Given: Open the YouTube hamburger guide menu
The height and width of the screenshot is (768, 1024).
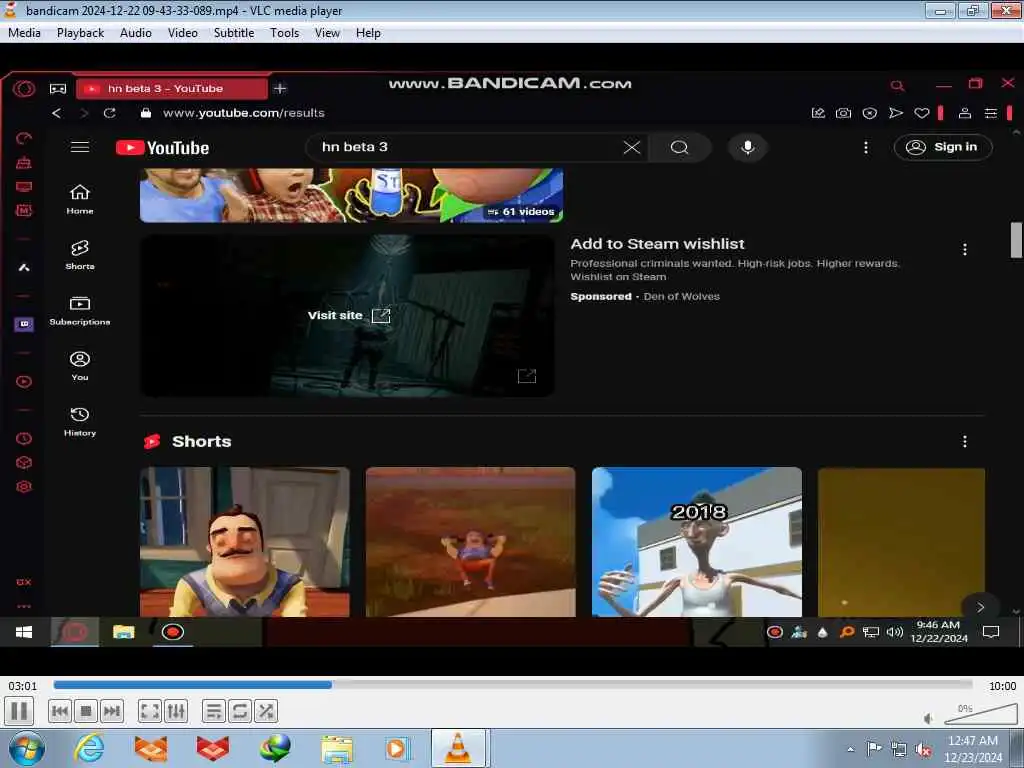Looking at the screenshot, I should pyautogui.click(x=80, y=147).
